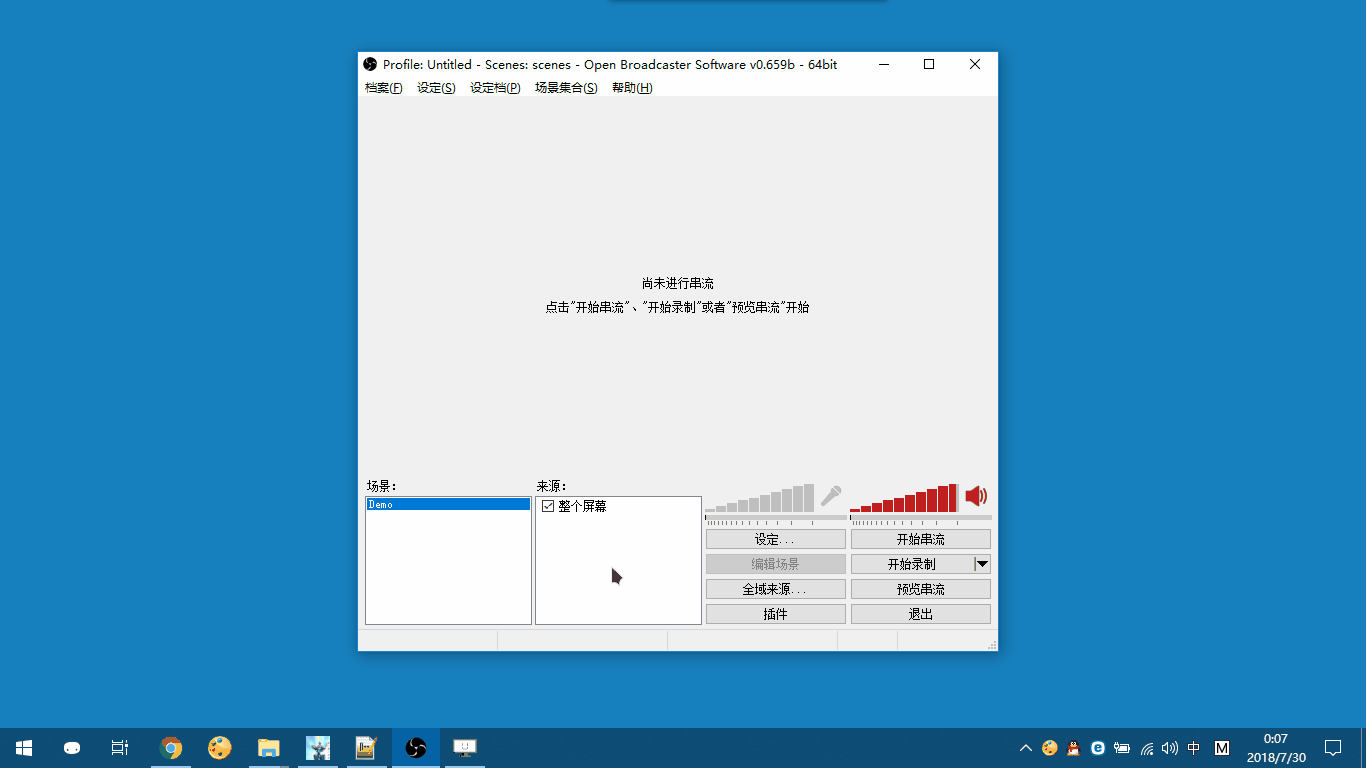Open the paint palette app in taskbar

pos(220,748)
